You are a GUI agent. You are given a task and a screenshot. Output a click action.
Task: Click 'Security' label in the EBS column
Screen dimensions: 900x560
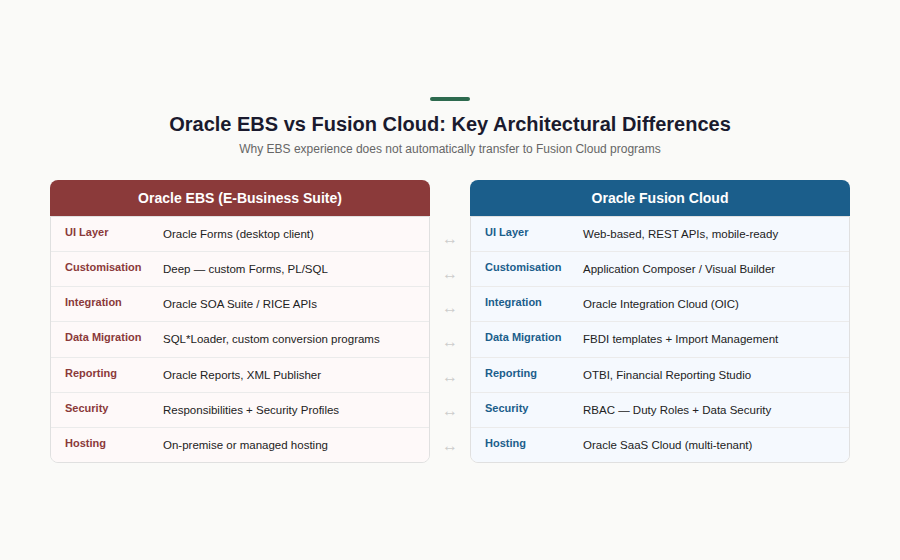87,409
